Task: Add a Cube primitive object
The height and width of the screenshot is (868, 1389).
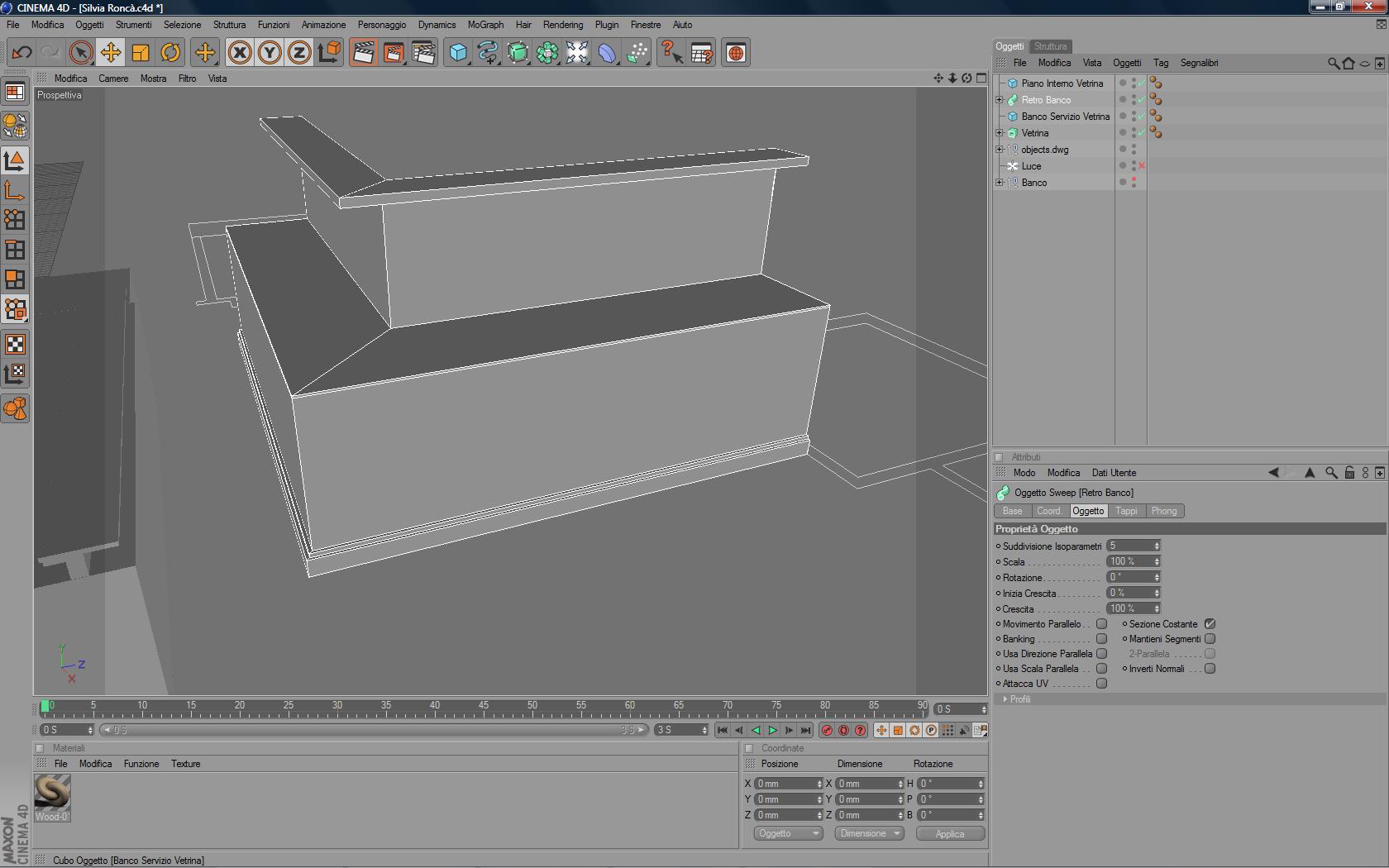Action: (x=458, y=53)
